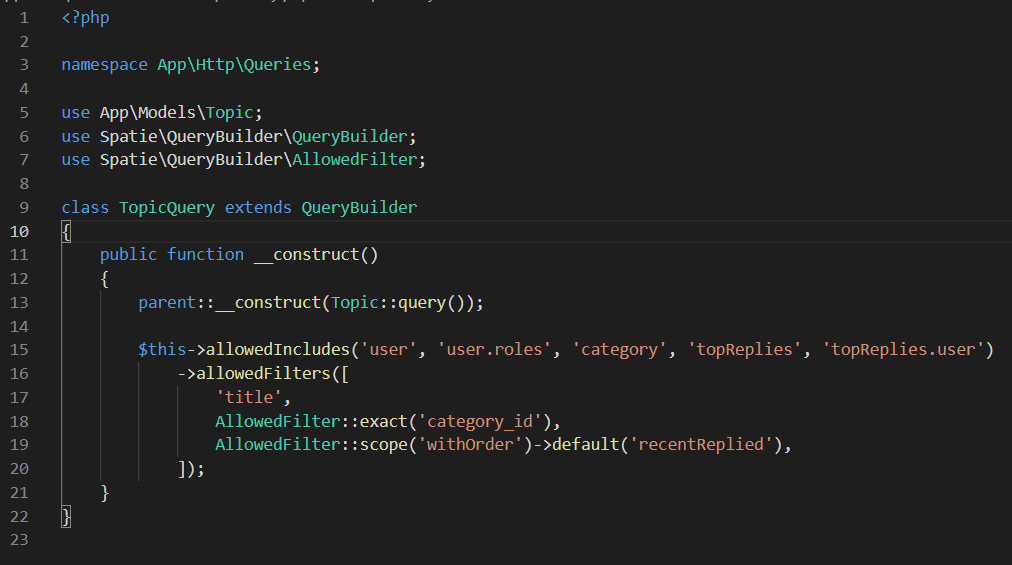Screen dimensions: 1012x565
Task: Click class name 'TopicQuery'
Action: tap(167, 207)
